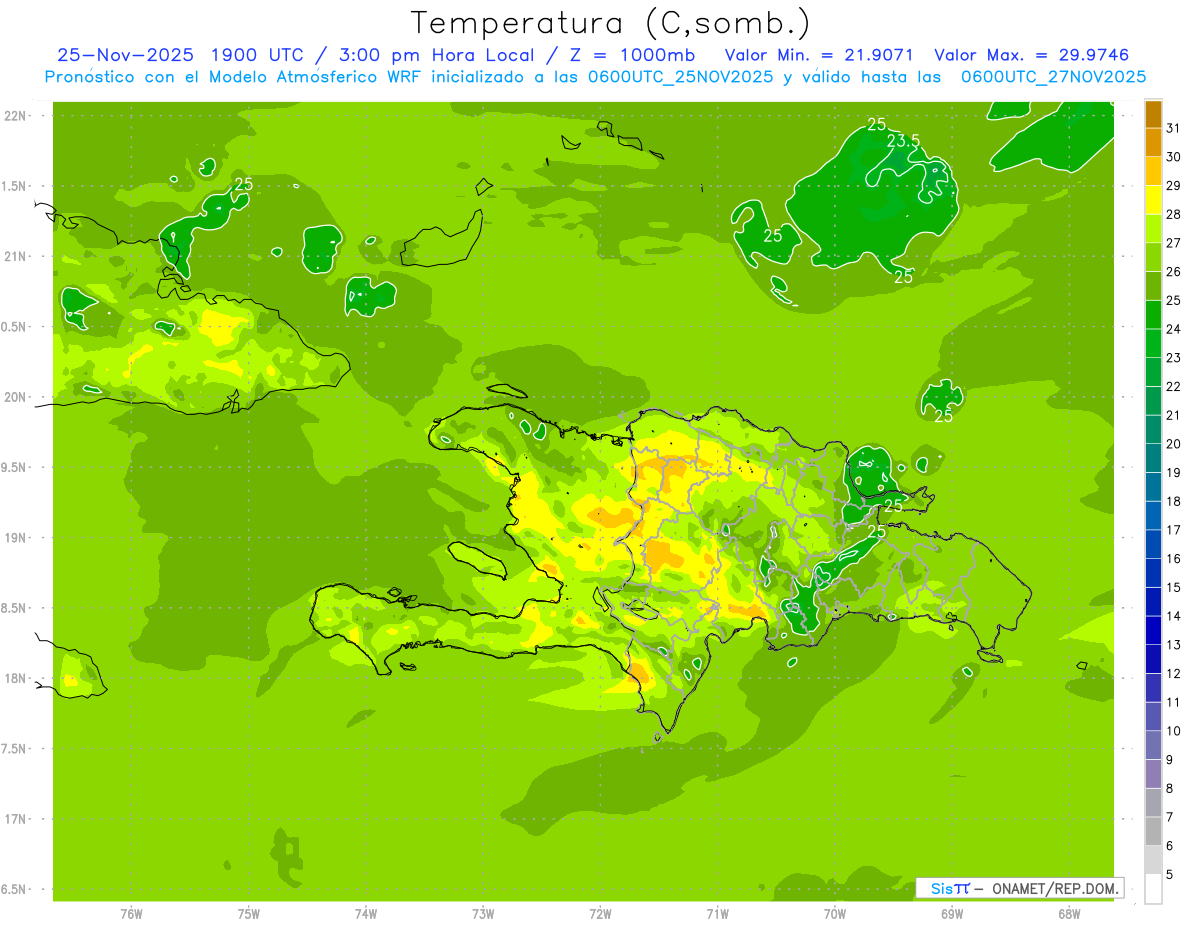The height and width of the screenshot is (927, 1200).
Task: Click the "74W" longitude label
Action: tap(366, 914)
